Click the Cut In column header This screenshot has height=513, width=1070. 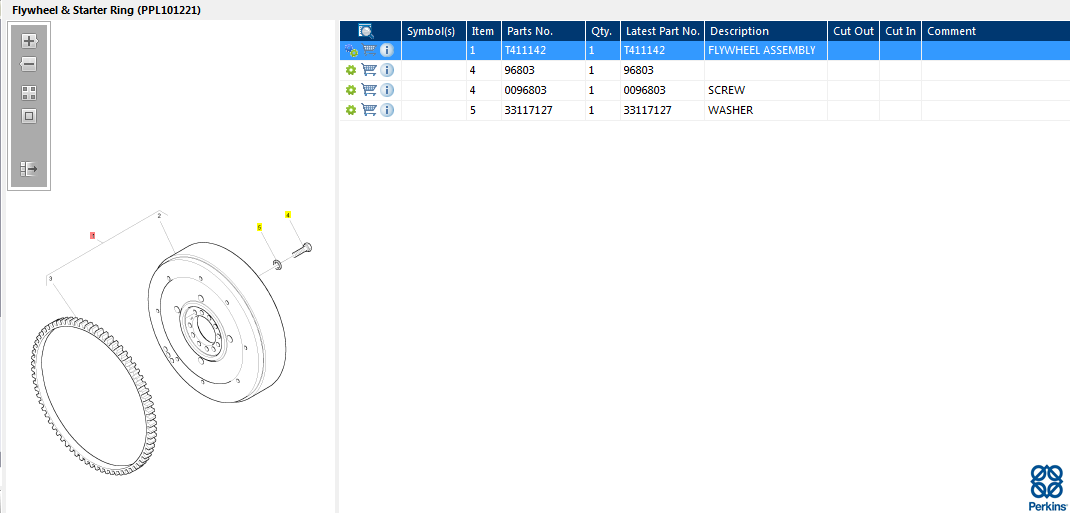tap(900, 31)
